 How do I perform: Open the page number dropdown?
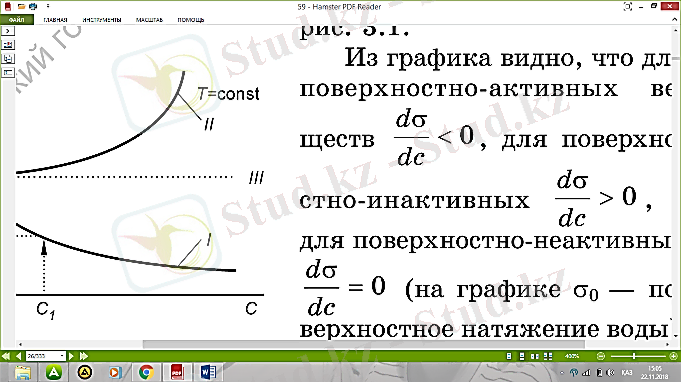pyautogui.click(x=62, y=356)
